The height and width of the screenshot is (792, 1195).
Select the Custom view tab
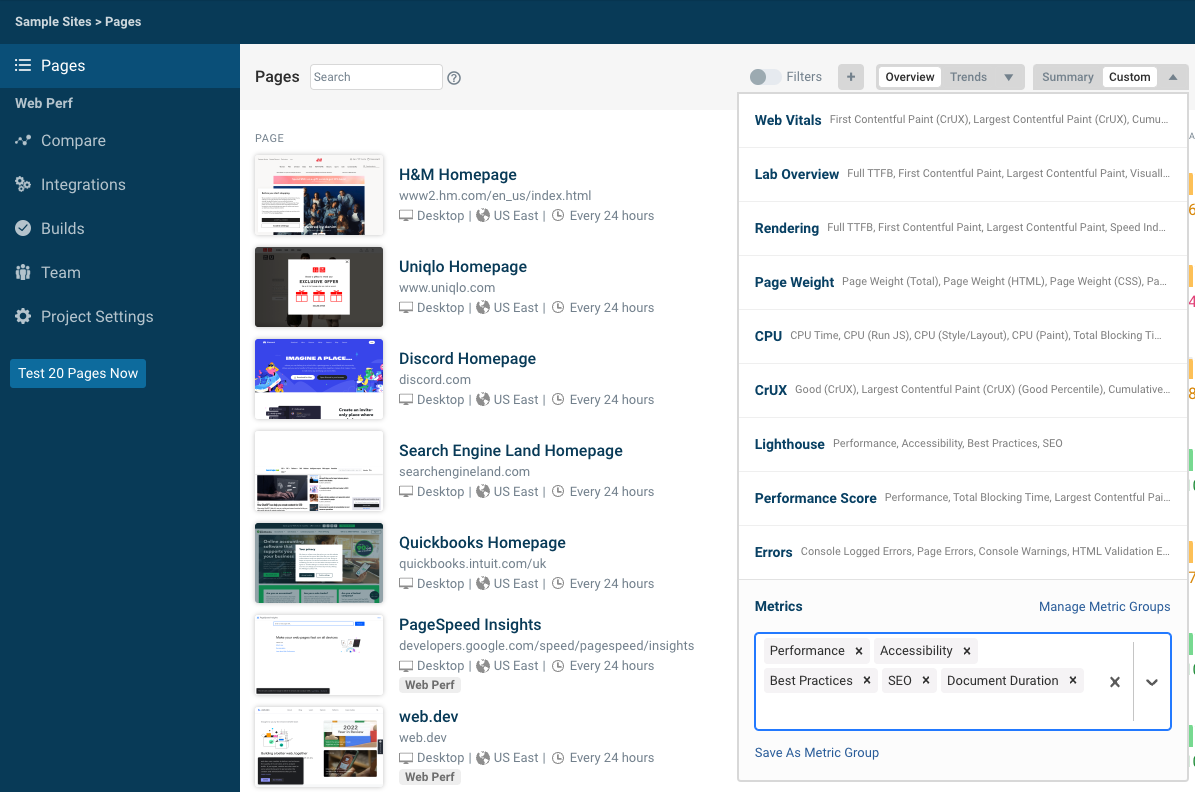[1129, 77]
